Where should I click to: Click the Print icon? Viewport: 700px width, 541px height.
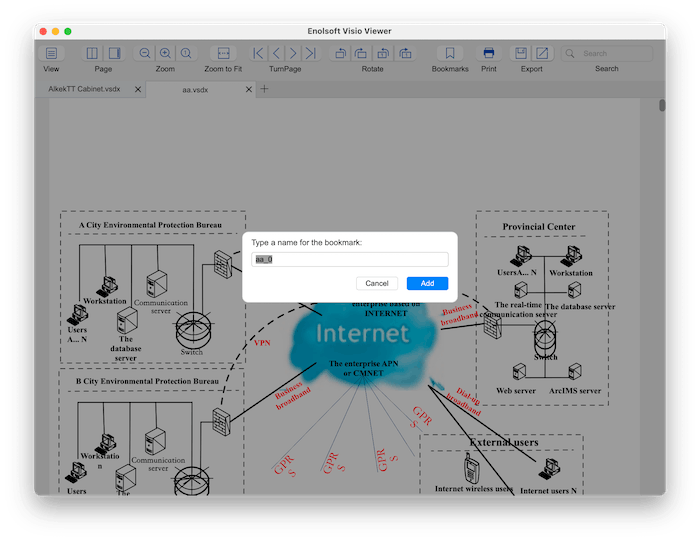489,53
